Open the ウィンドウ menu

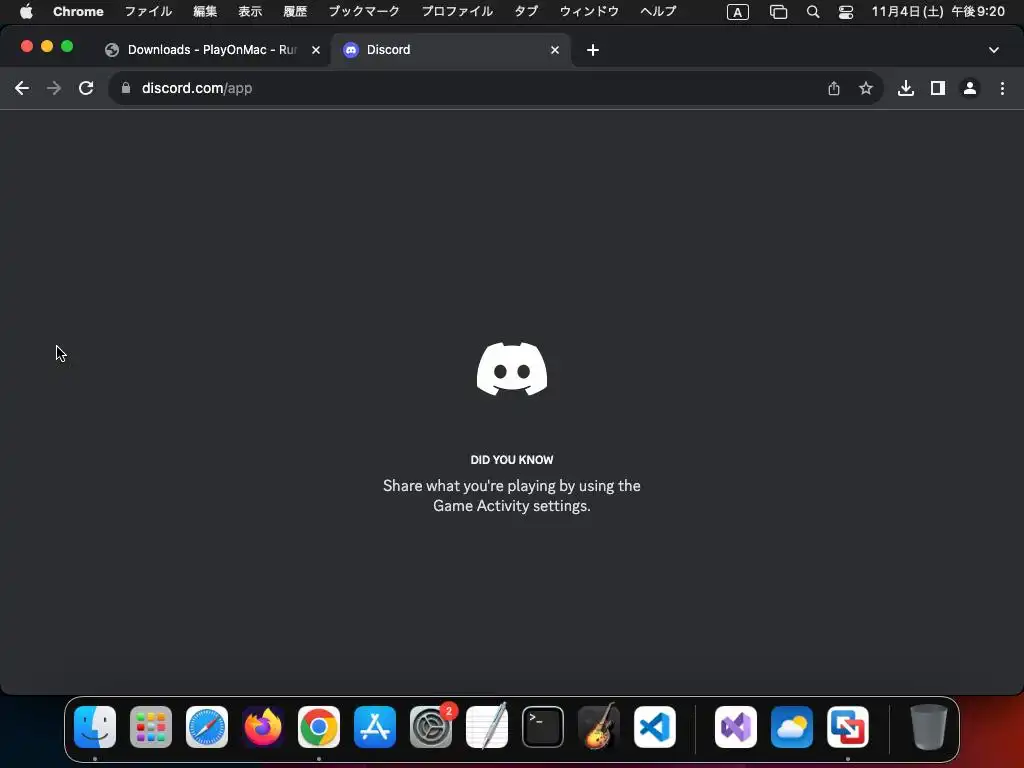[x=589, y=12]
